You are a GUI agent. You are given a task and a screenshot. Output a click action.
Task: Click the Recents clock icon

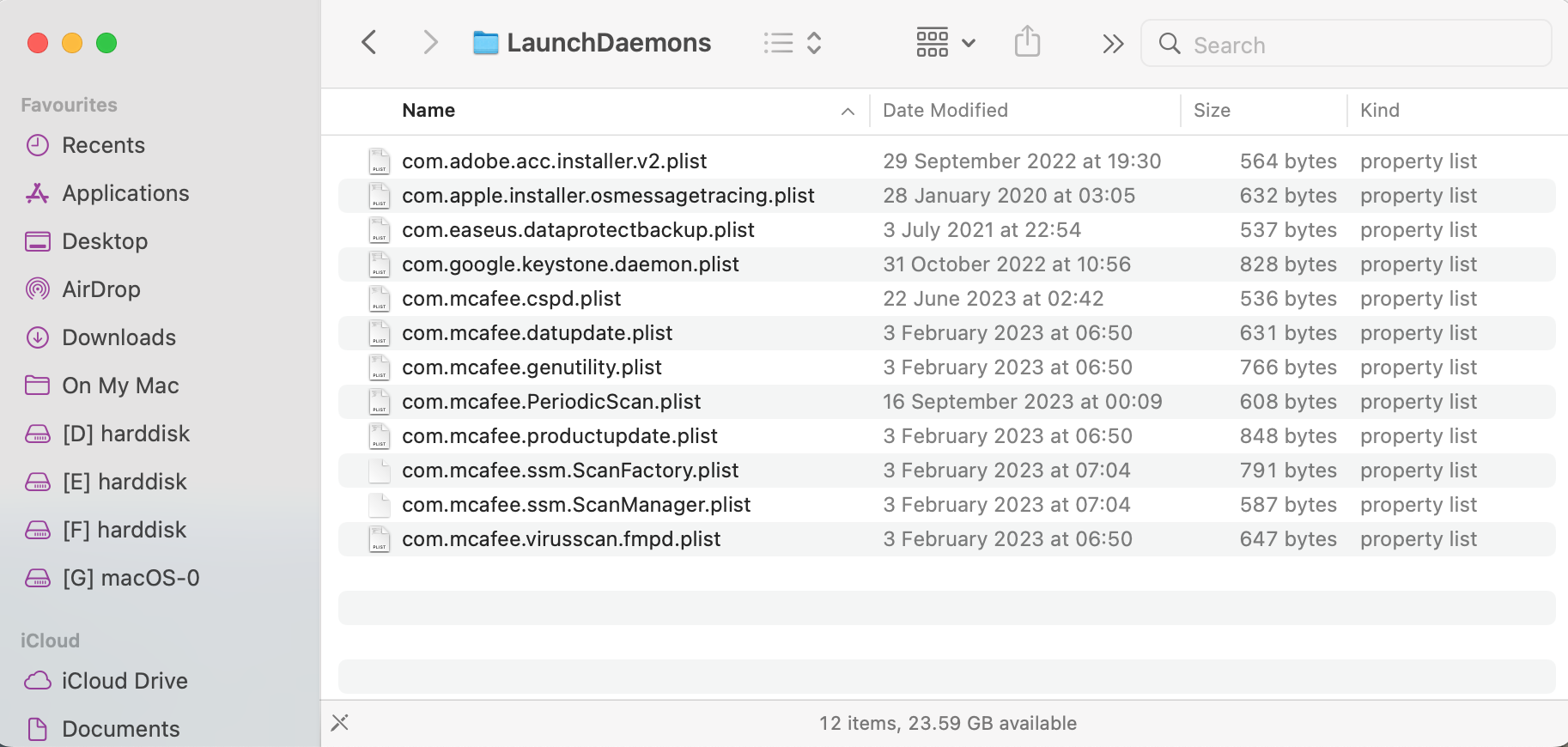[38, 145]
